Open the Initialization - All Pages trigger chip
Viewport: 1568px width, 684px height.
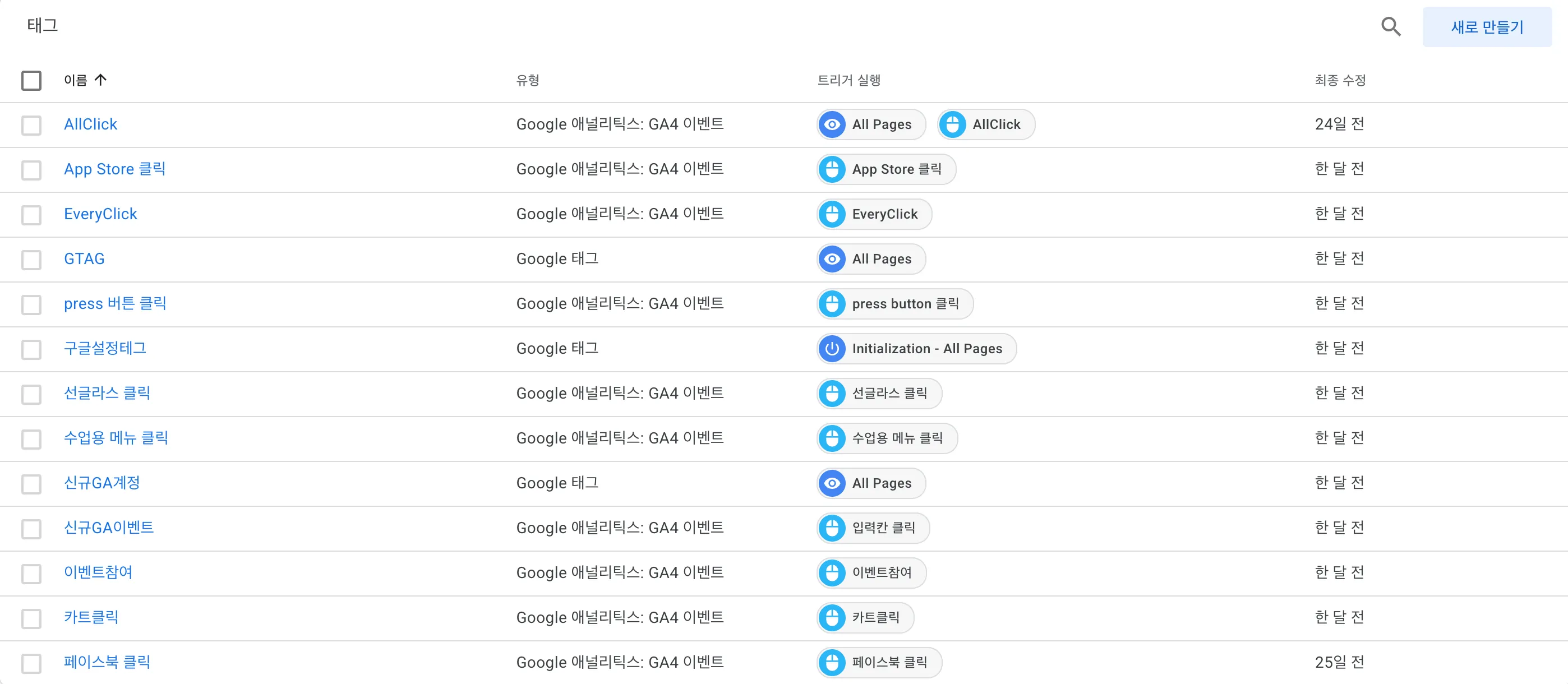(917, 349)
